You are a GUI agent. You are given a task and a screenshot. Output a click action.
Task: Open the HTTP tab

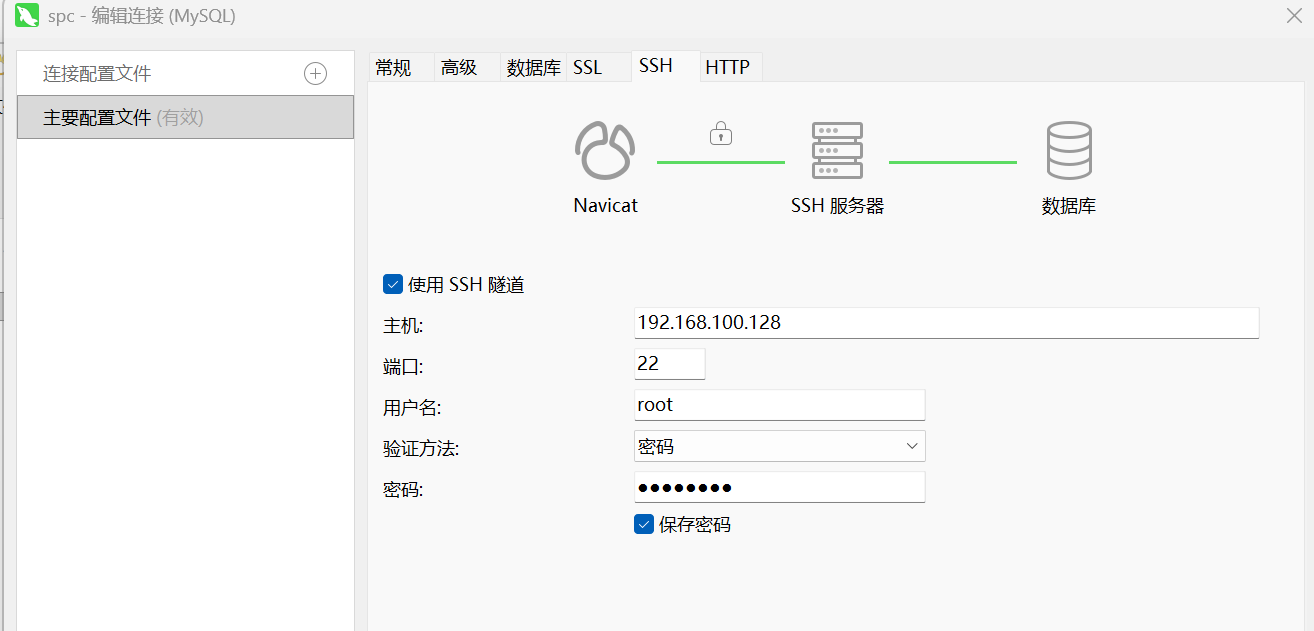[727, 68]
